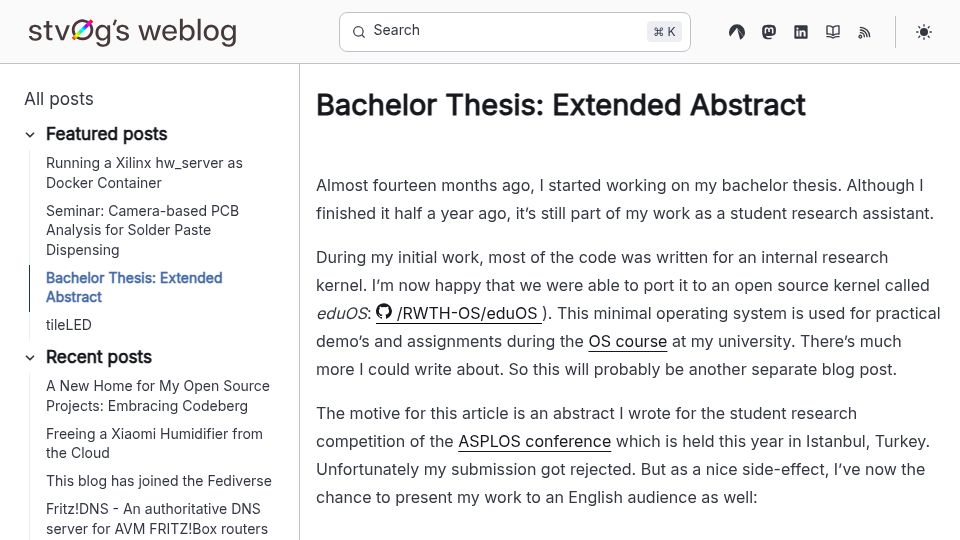Open Seminar: Camera-based PCB Analysis post
The image size is (960, 540).
coord(143,230)
